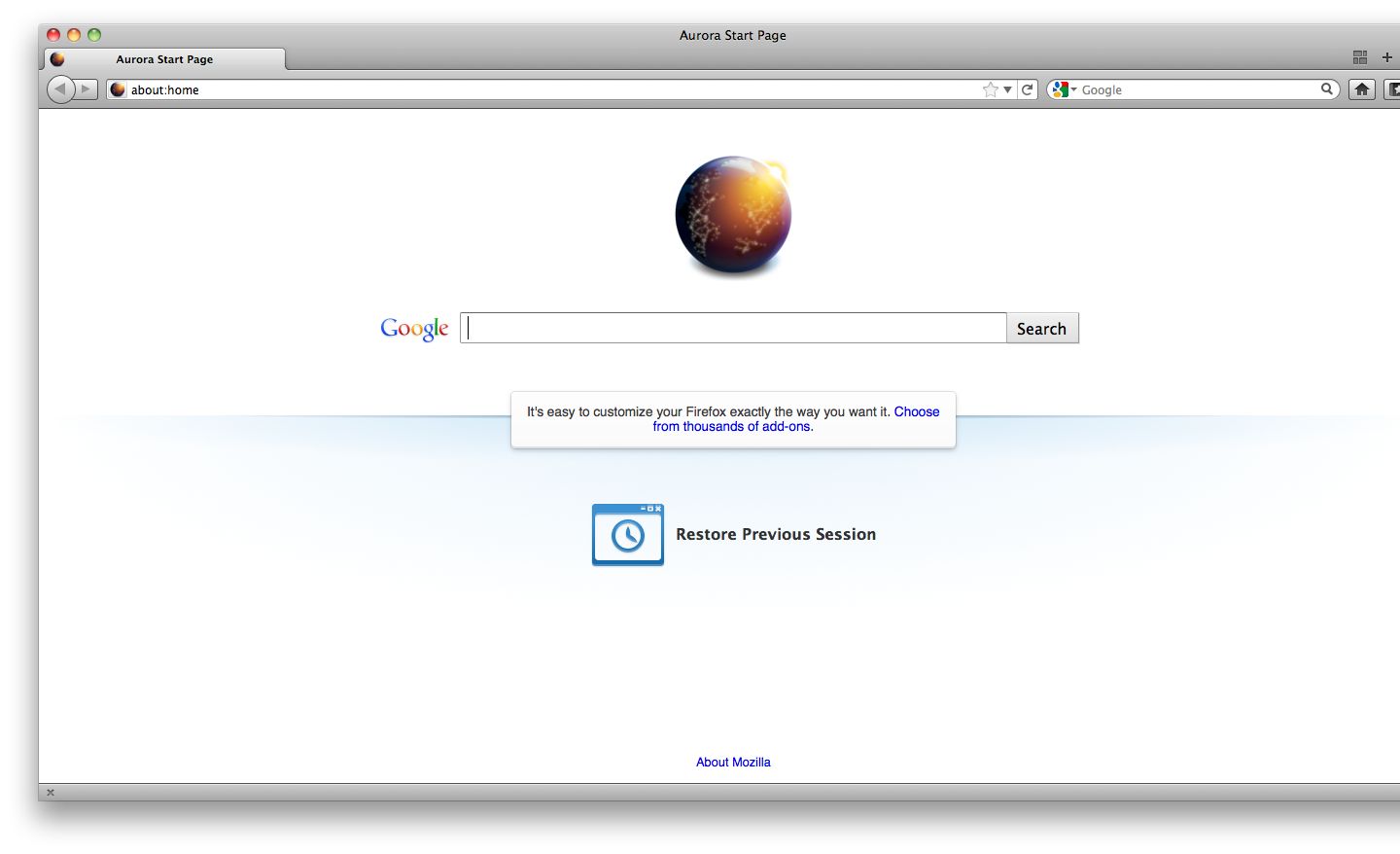The image size is (1400, 854).
Task: Select the Aurora Start Page tab
Action: tap(165, 58)
